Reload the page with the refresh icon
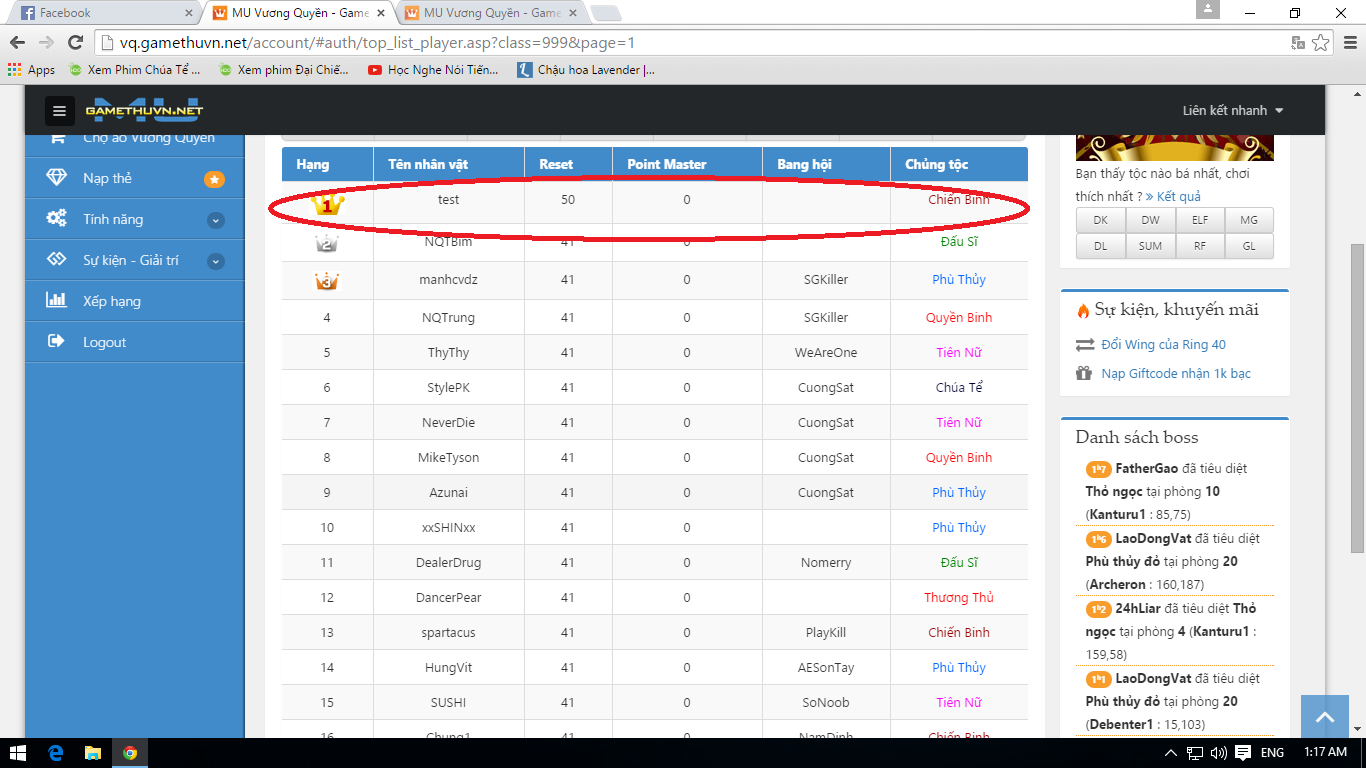Screen dimensions: 1366x768 point(75,43)
